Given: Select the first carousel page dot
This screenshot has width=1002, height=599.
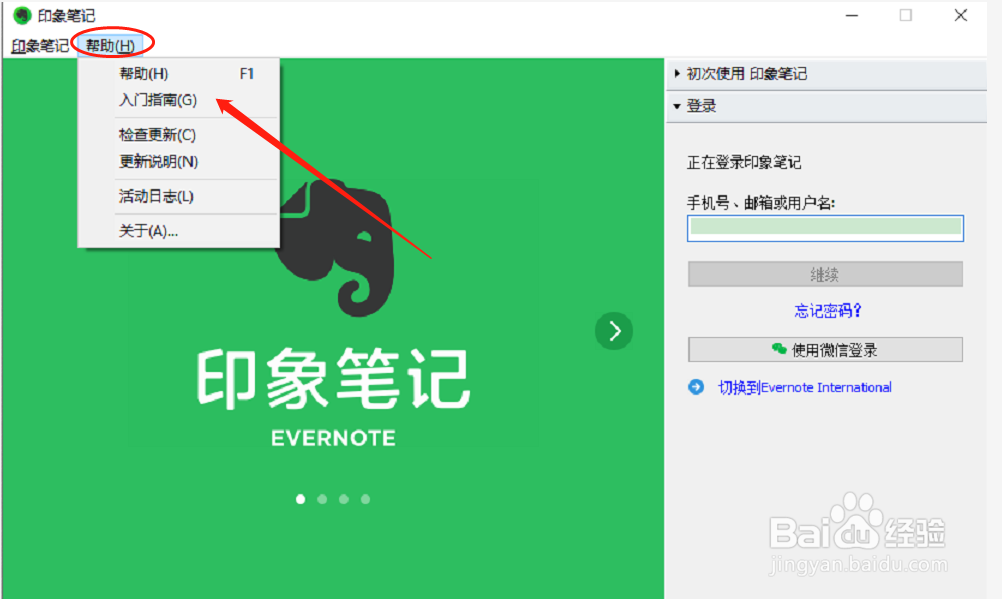Looking at the screenshot, I should (x=300, y=499).
